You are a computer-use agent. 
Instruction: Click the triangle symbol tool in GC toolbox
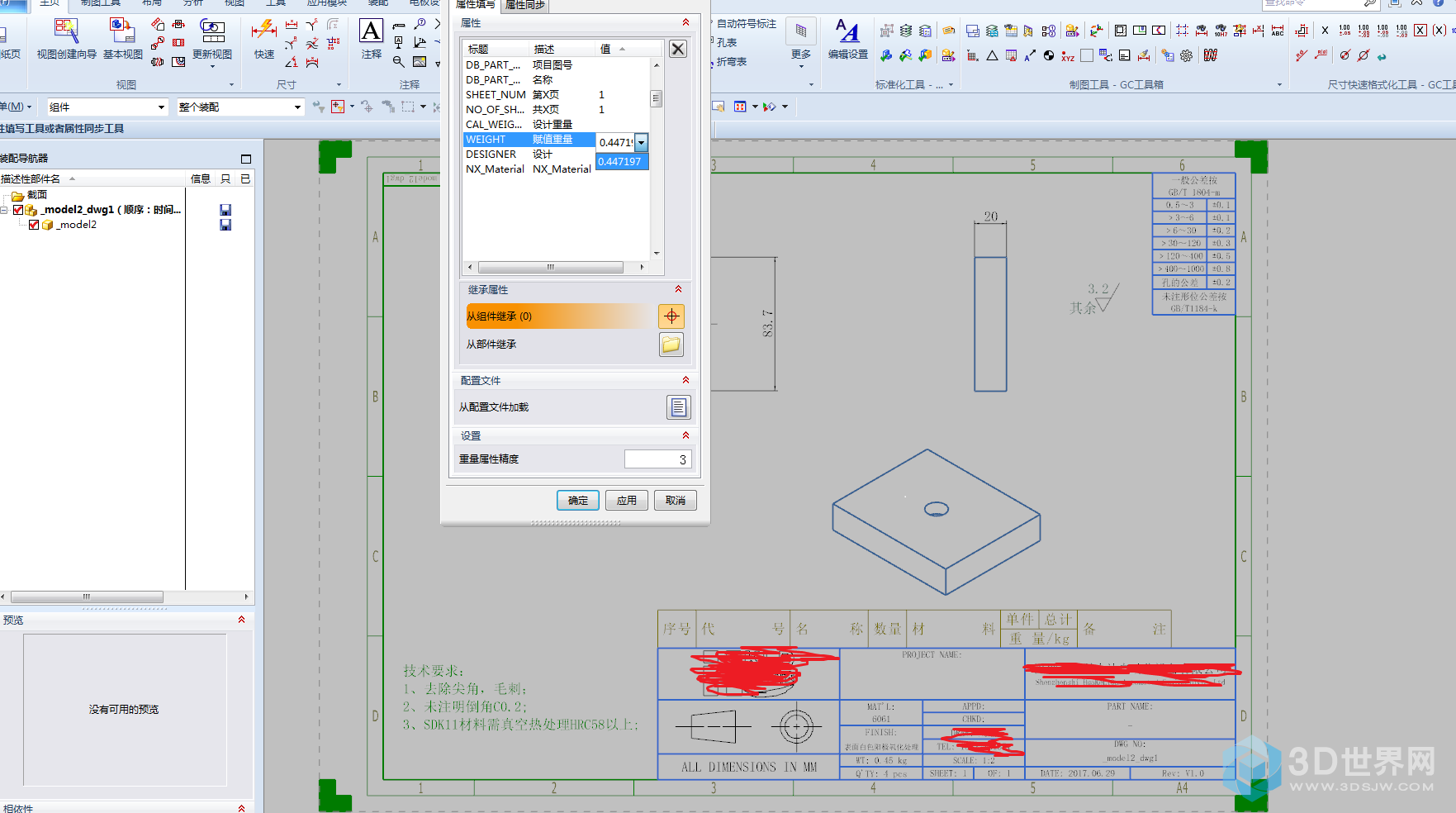tap(992, 55)
